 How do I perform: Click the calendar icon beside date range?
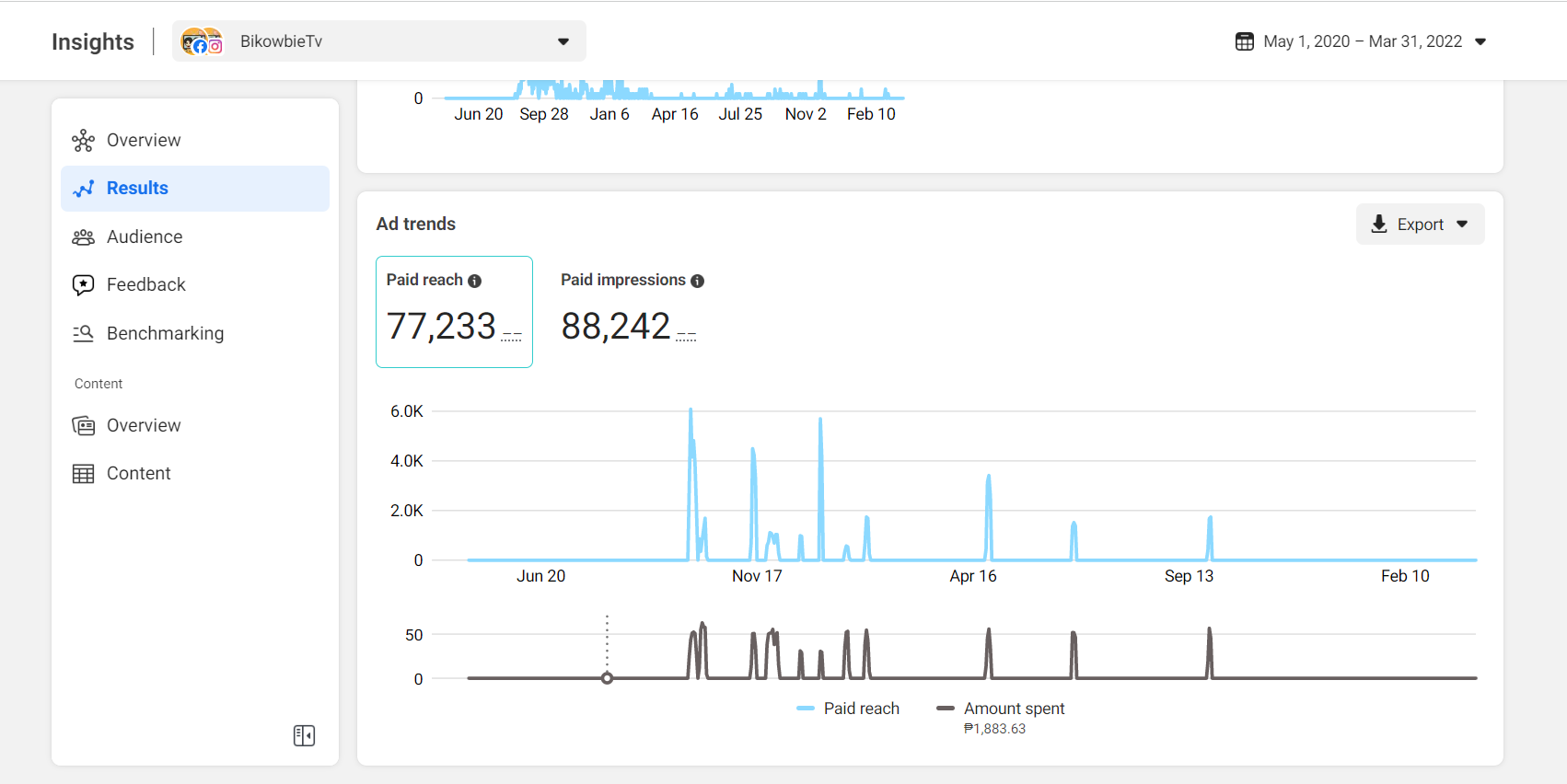1245,41
